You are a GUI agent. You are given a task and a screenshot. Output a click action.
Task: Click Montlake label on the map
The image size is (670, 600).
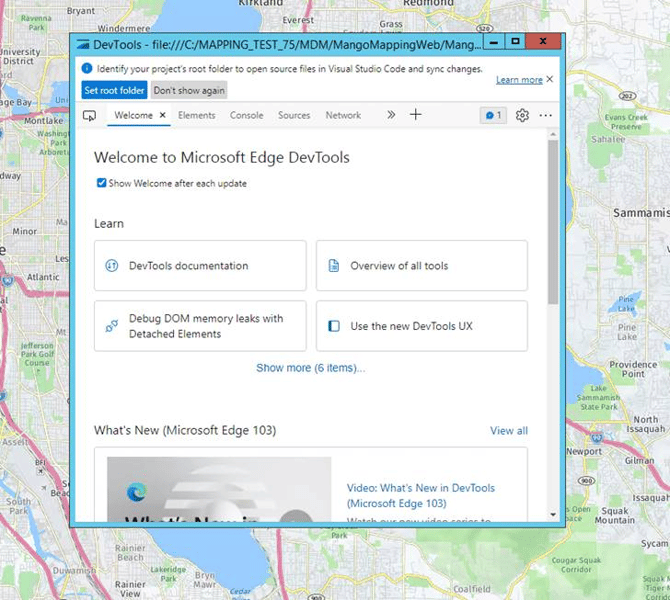[43, 121]
